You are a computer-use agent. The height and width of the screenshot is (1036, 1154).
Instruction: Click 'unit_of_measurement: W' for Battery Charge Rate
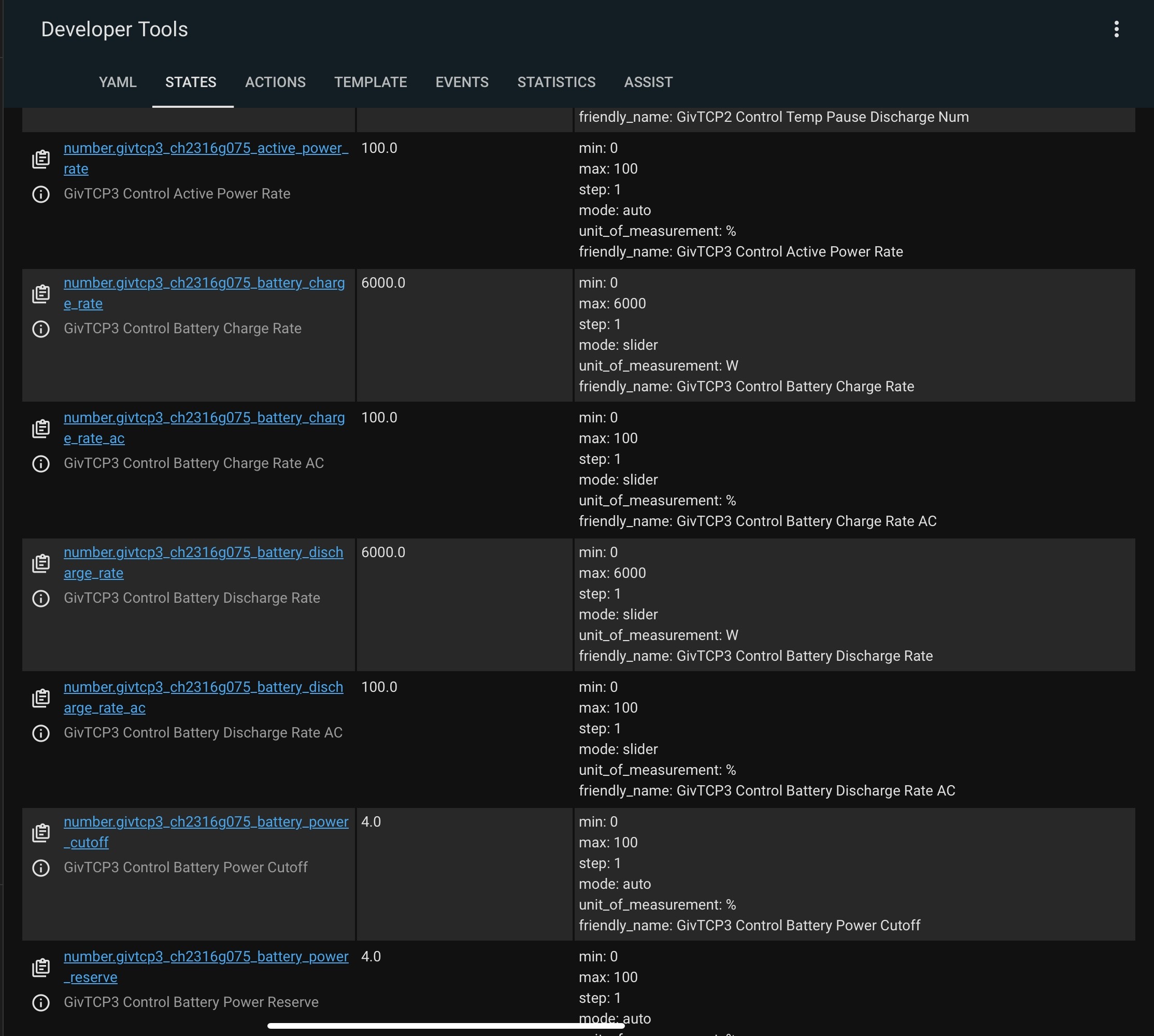[x=659, y=366]
